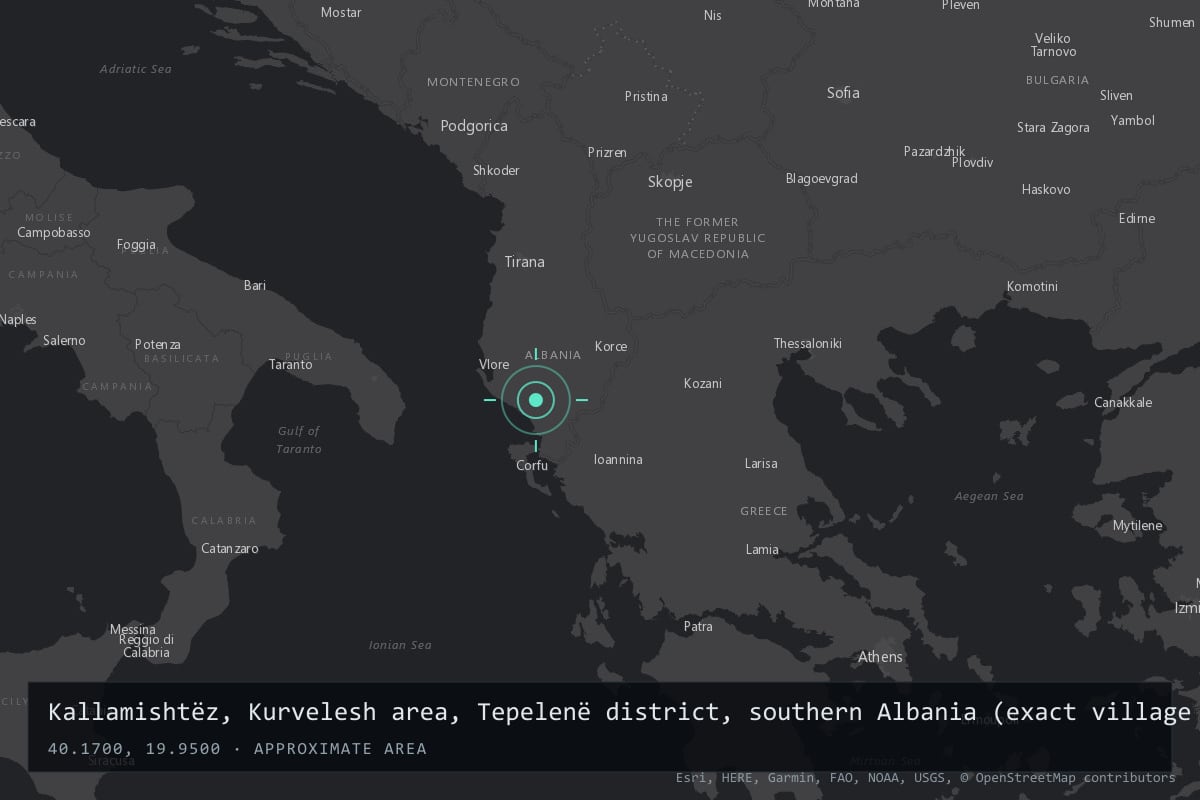Click the Corfu label
This screenshot has width=1200, height=800.
coord(532,466)
